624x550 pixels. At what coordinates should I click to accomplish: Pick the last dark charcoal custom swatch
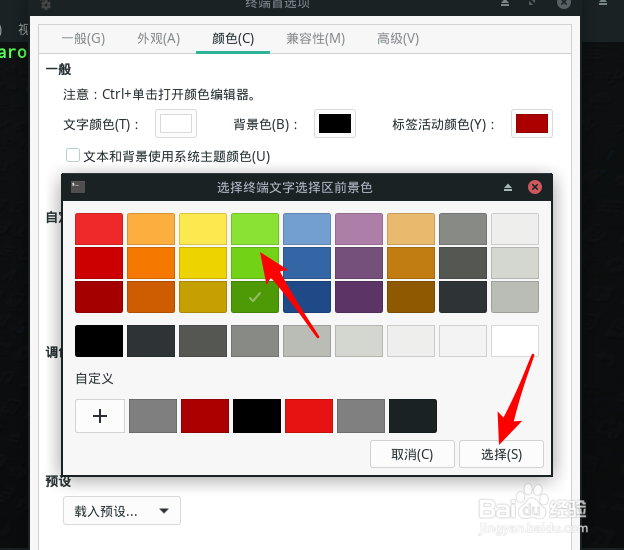point(413,416)
